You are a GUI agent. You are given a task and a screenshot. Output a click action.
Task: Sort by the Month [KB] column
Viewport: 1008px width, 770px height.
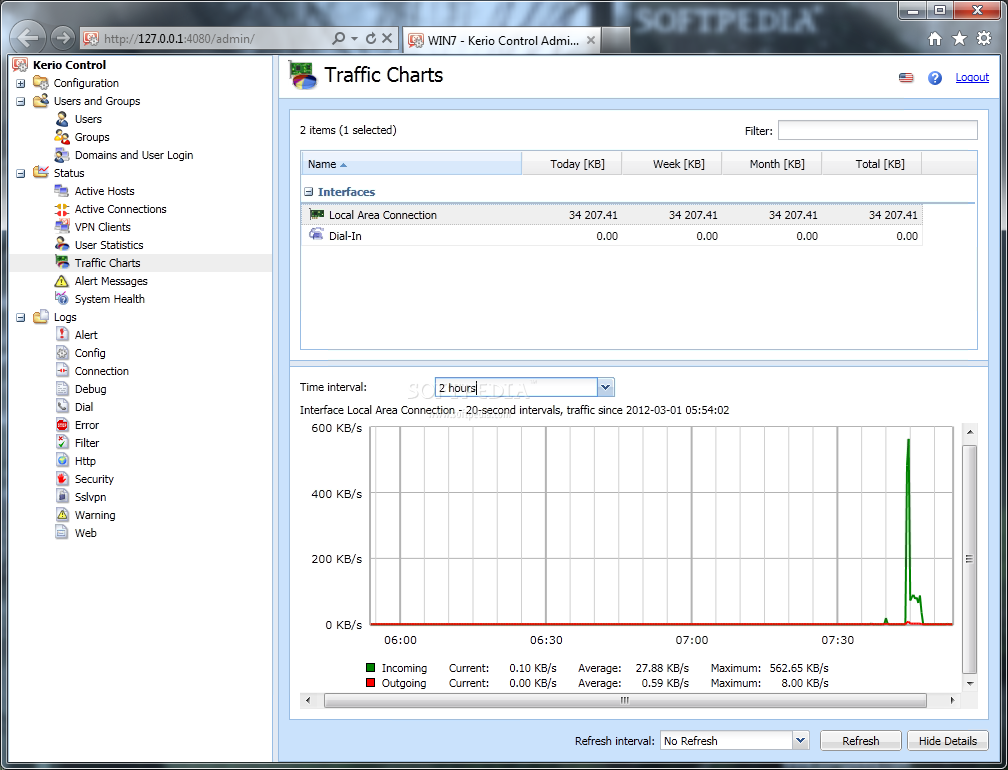(771, 164)
